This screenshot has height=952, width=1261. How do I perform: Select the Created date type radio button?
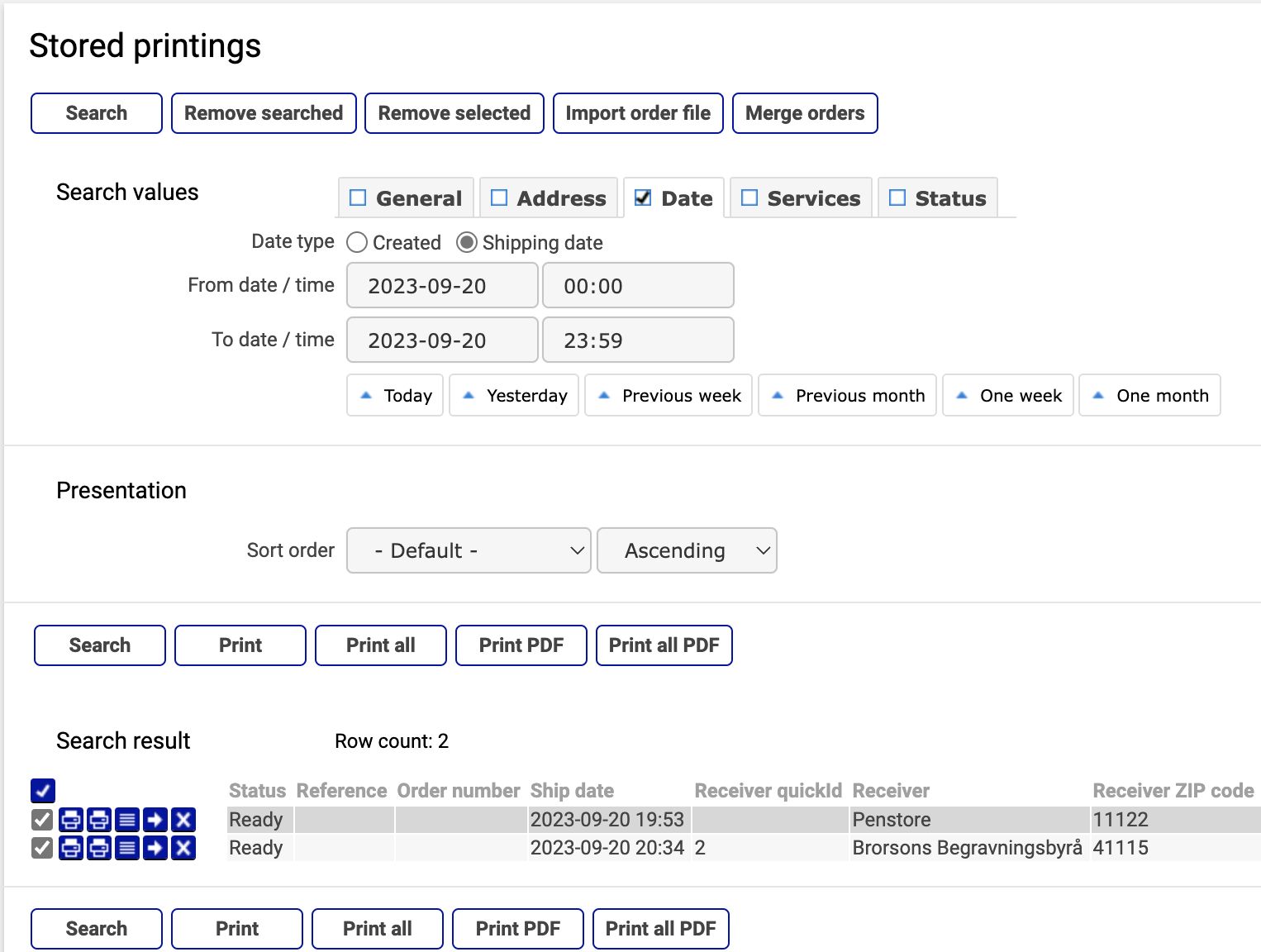coord(357,242)
